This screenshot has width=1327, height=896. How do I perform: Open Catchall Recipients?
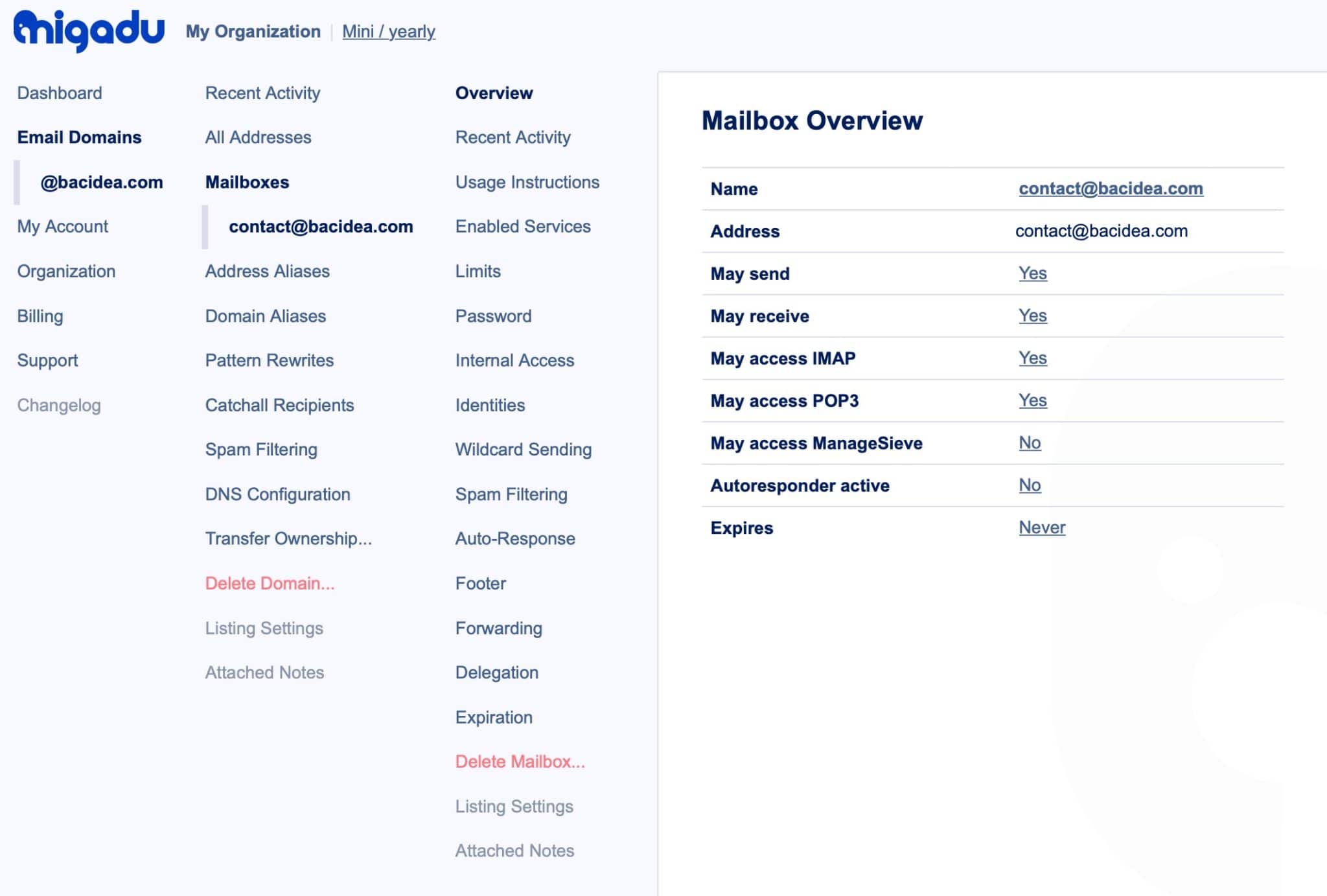[279, 405]
